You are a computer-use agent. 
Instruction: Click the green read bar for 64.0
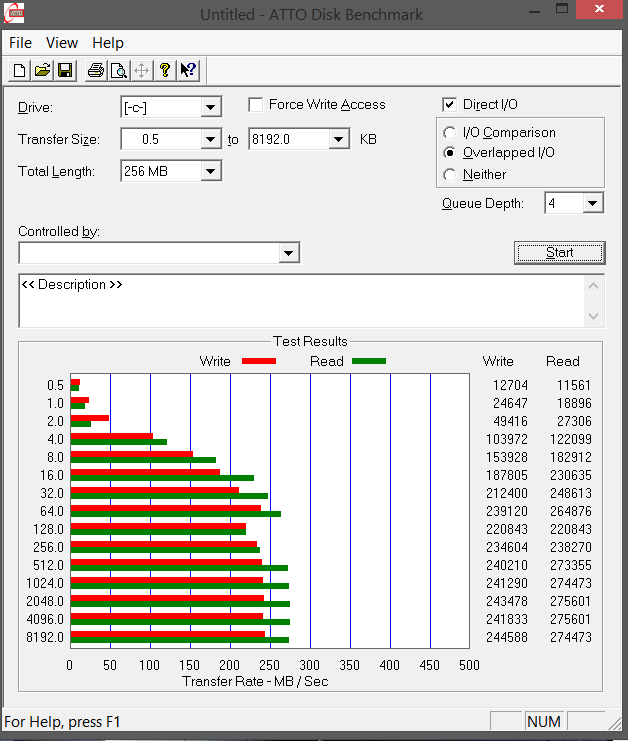point(176,514)
